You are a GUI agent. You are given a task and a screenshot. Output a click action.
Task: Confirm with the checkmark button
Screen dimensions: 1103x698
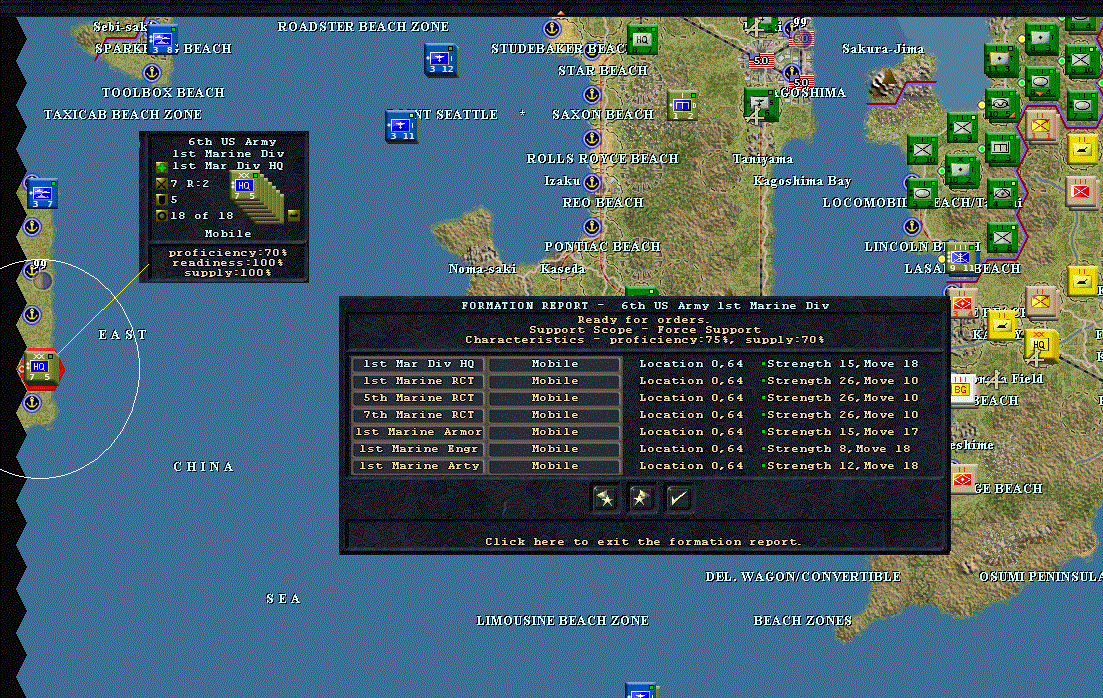point(678,499)
